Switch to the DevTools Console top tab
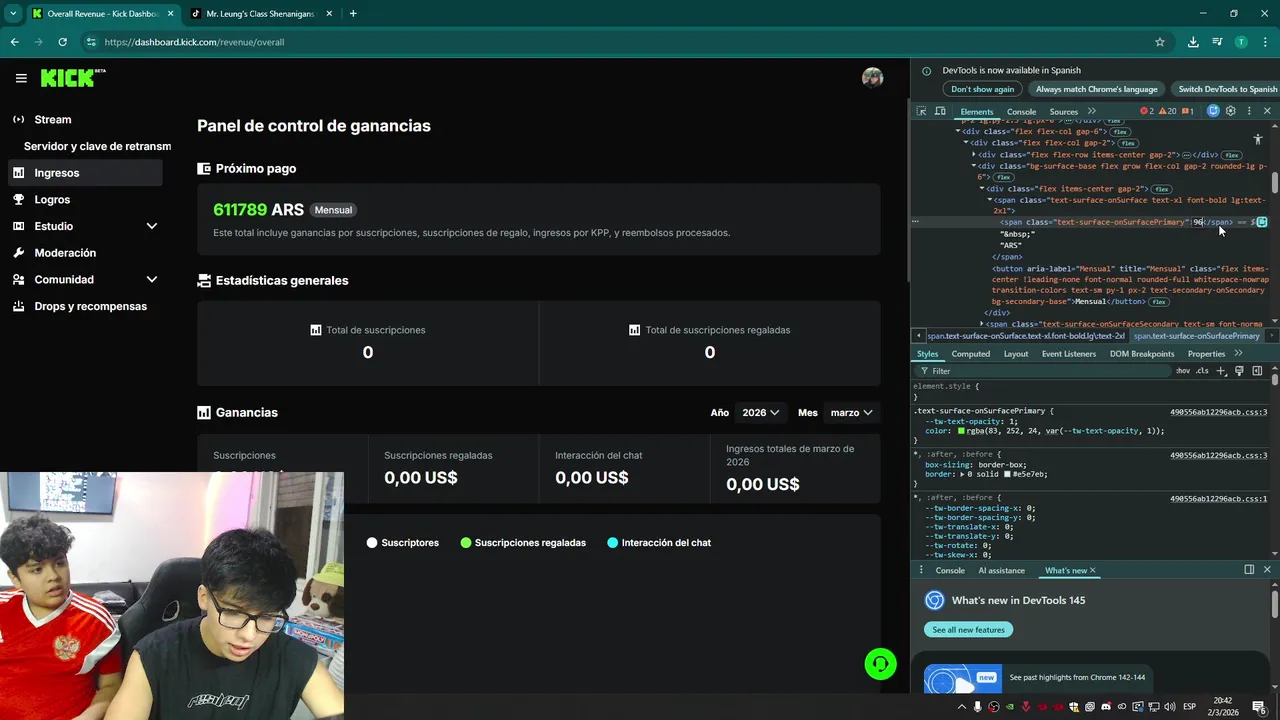This screenshot has height=720, width=1280. (x=1021, y=112)
